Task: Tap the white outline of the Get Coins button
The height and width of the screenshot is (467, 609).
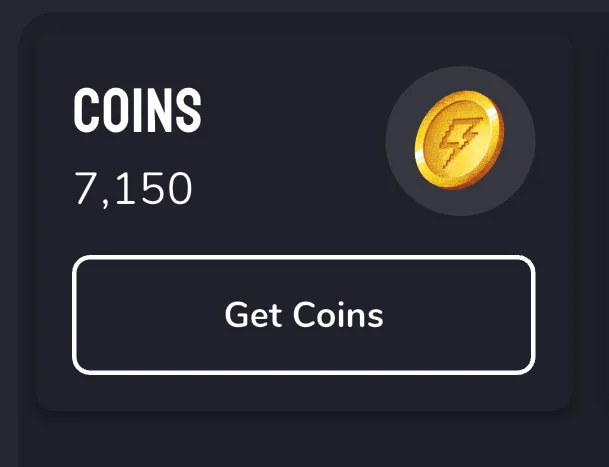Action: 304,257
